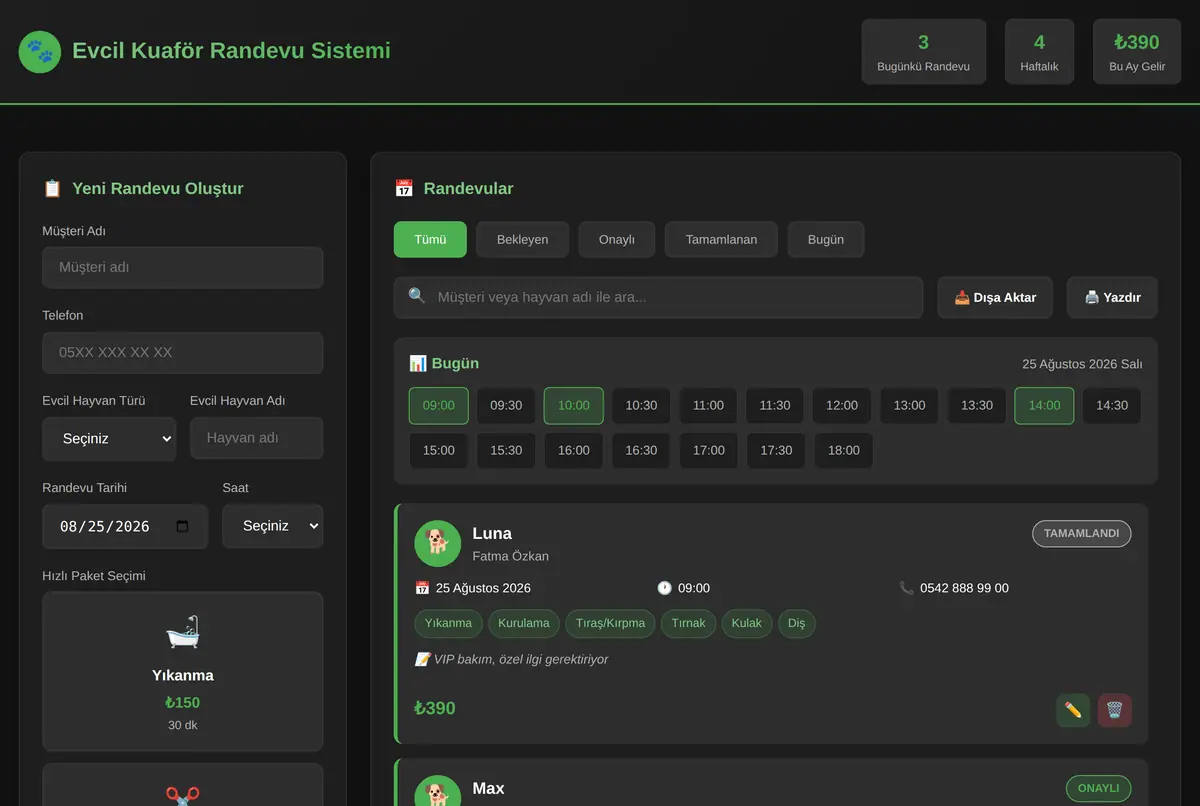Screen dimensions: 1200x806
Task: Click the paw logo icon in header
Action: [x=40, y=51]
